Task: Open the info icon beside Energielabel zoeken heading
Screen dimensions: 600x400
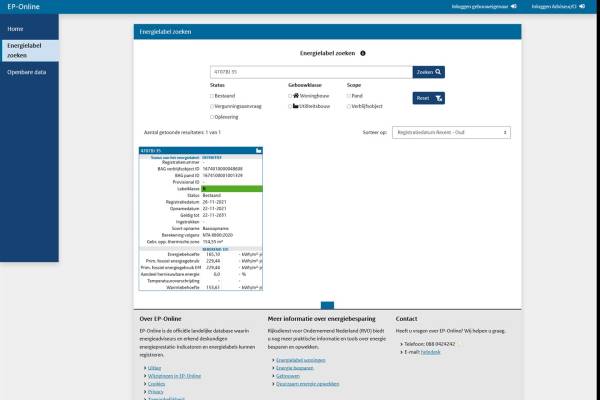Action: coord(363,53)
